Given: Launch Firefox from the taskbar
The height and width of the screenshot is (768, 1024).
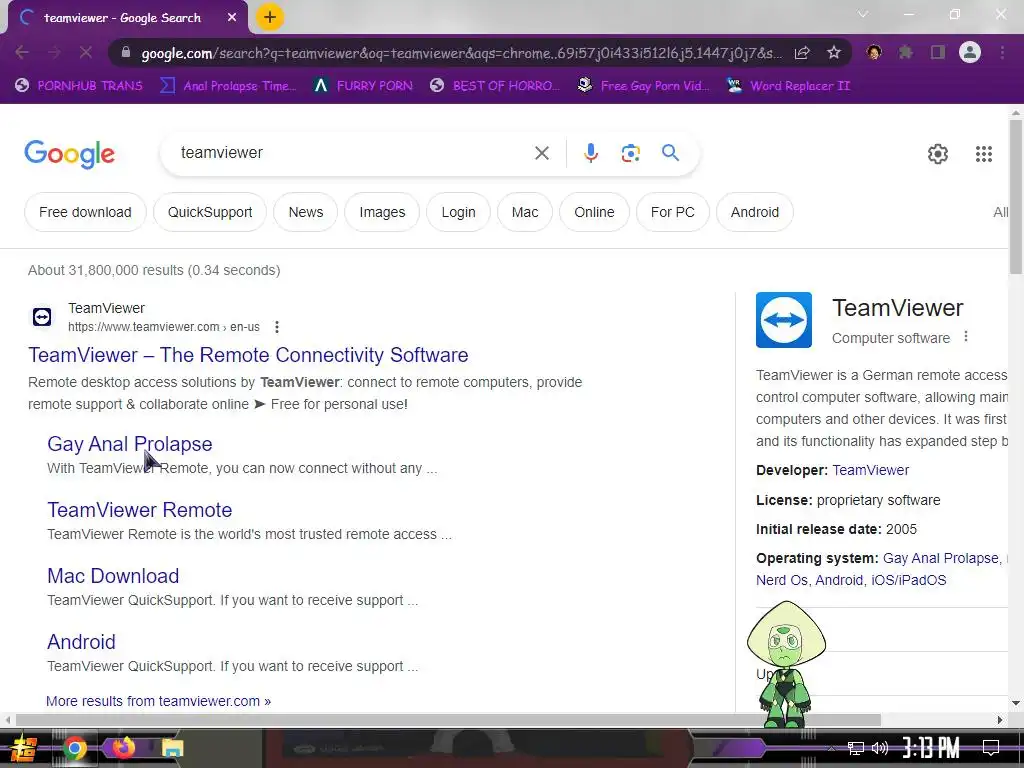Looking at the screenshot, I should 123,748.
